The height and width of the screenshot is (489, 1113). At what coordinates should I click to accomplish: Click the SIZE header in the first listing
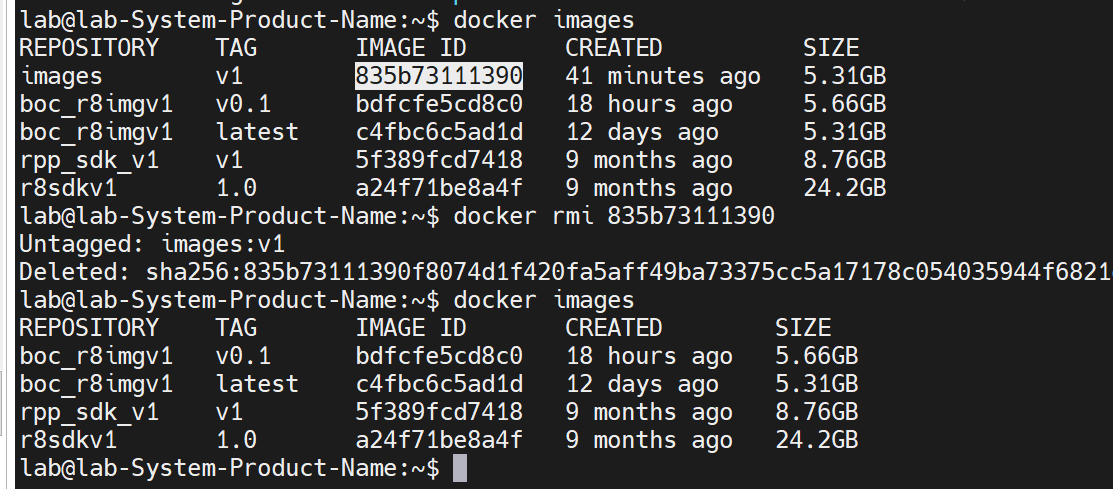[830, 48]
